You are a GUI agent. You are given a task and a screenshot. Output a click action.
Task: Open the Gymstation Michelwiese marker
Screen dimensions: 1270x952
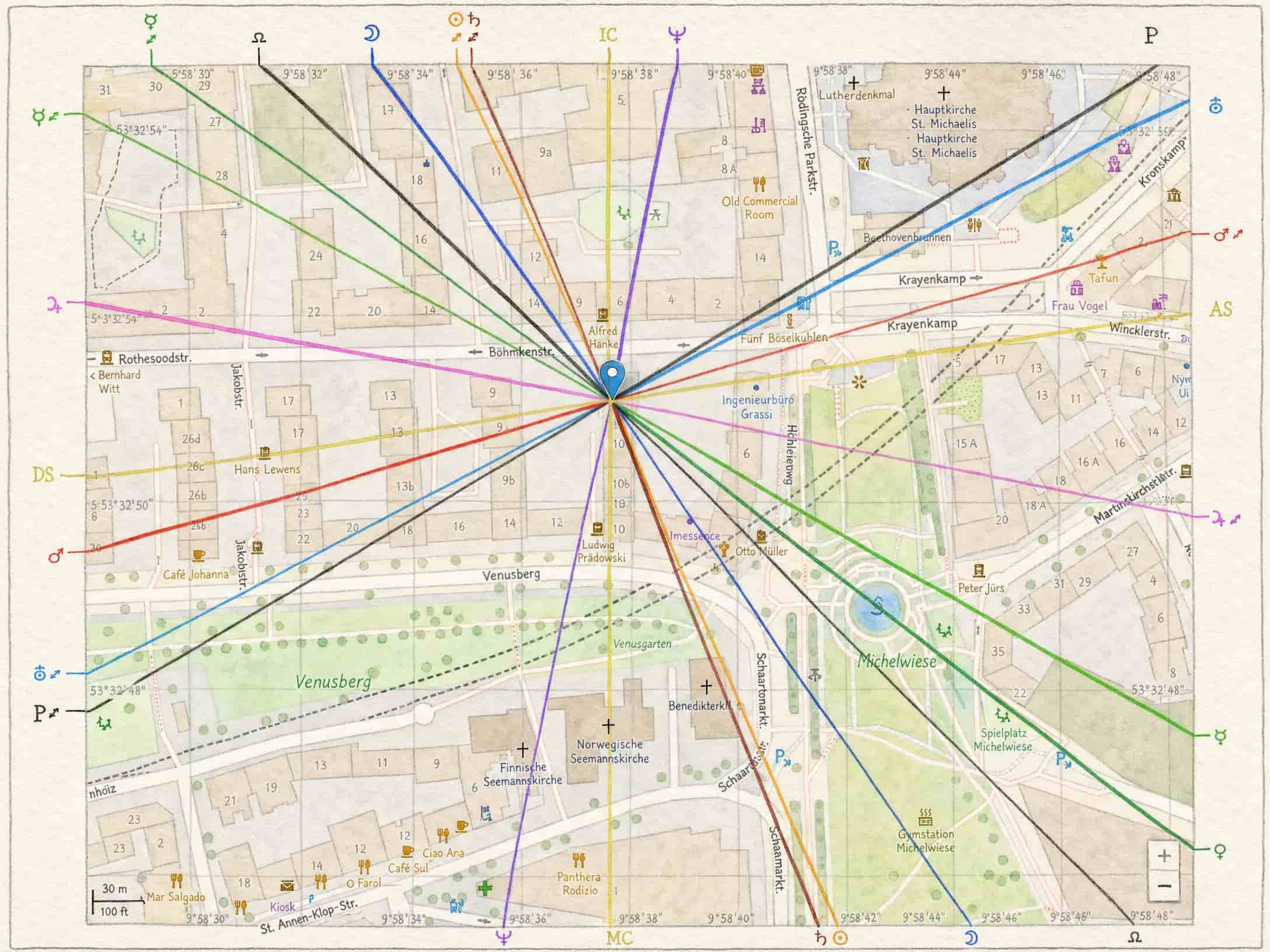(925, 817)
